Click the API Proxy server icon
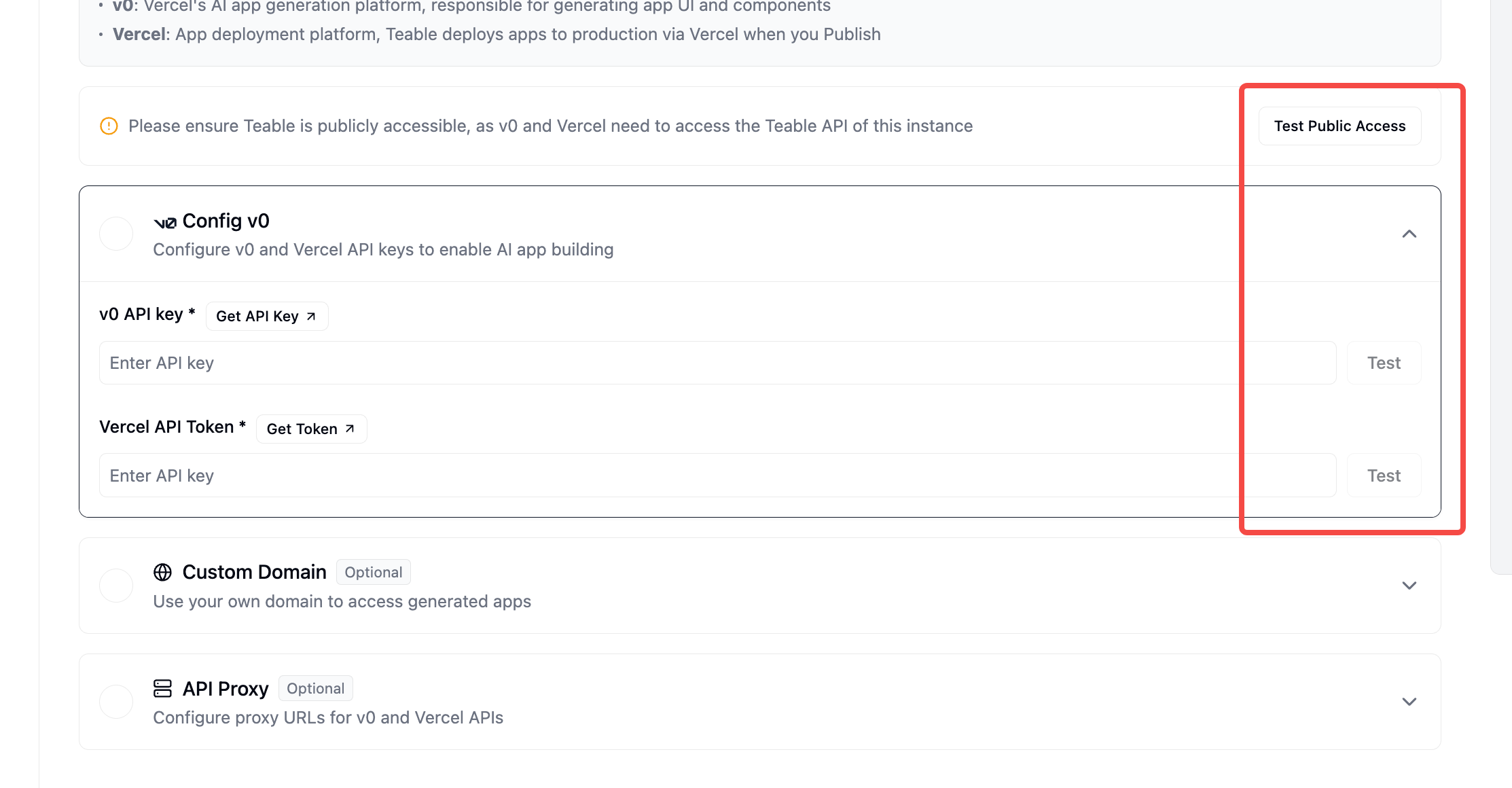Screen dimensions: 1512x788 pos(162,689)
